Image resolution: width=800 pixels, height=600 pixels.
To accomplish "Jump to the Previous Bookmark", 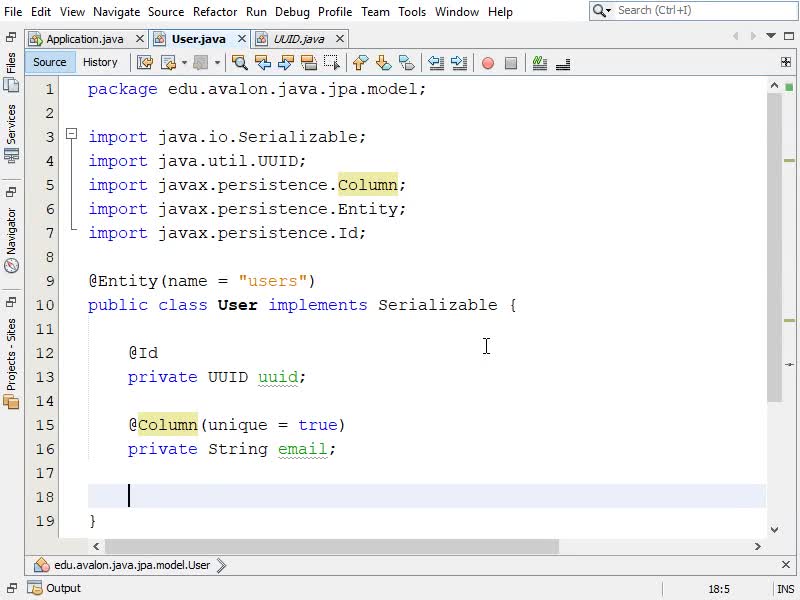I will (361, 63).
